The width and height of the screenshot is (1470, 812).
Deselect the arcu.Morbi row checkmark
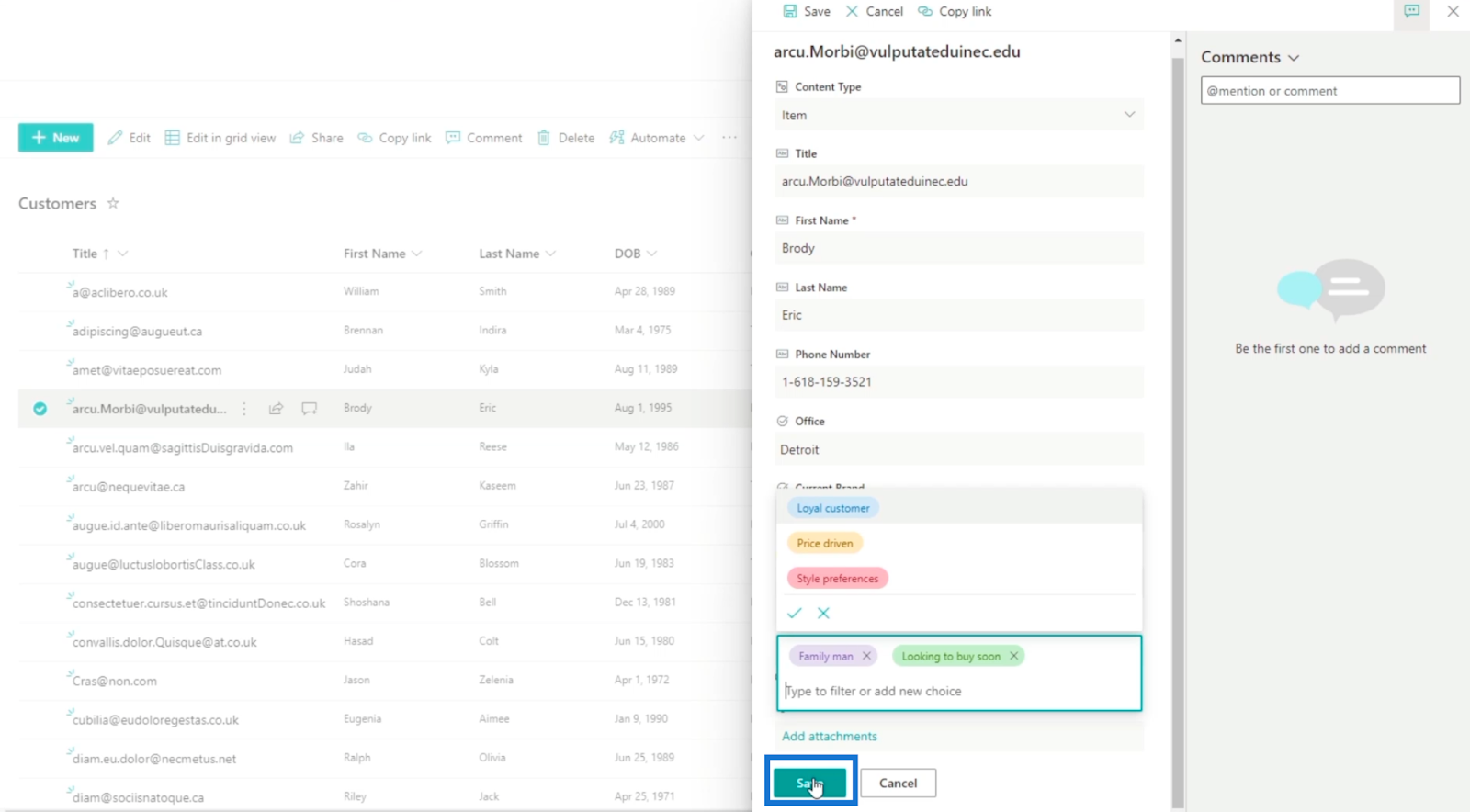pyautogui.click(x=40, y=409)
